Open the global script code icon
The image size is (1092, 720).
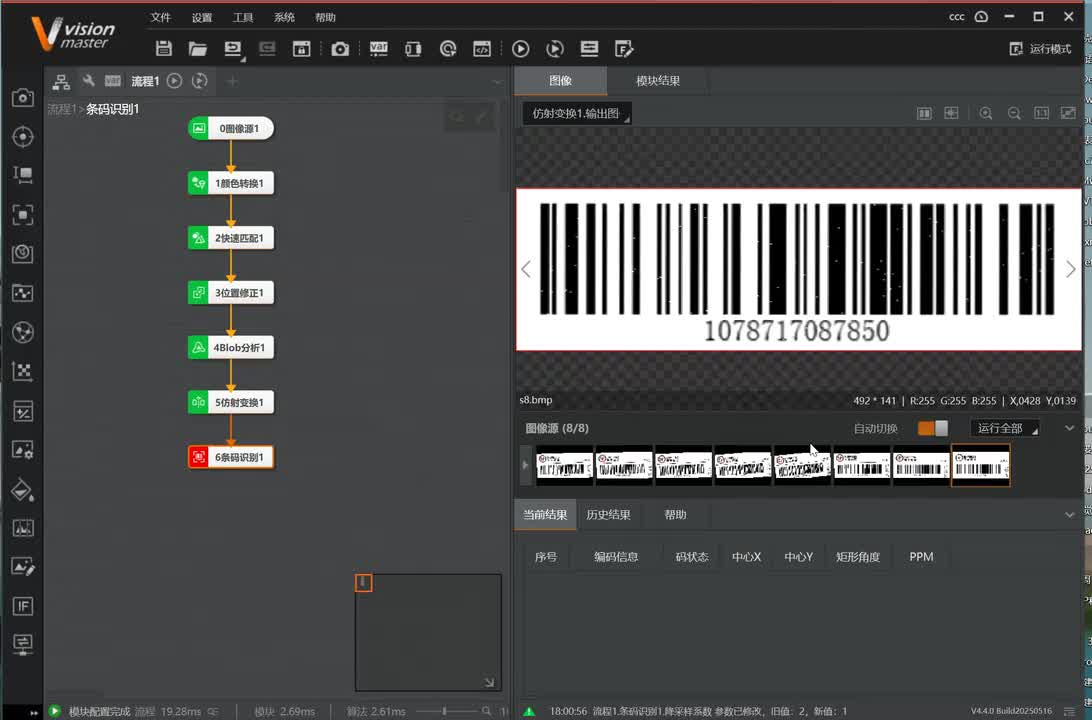tap(482, 49)
